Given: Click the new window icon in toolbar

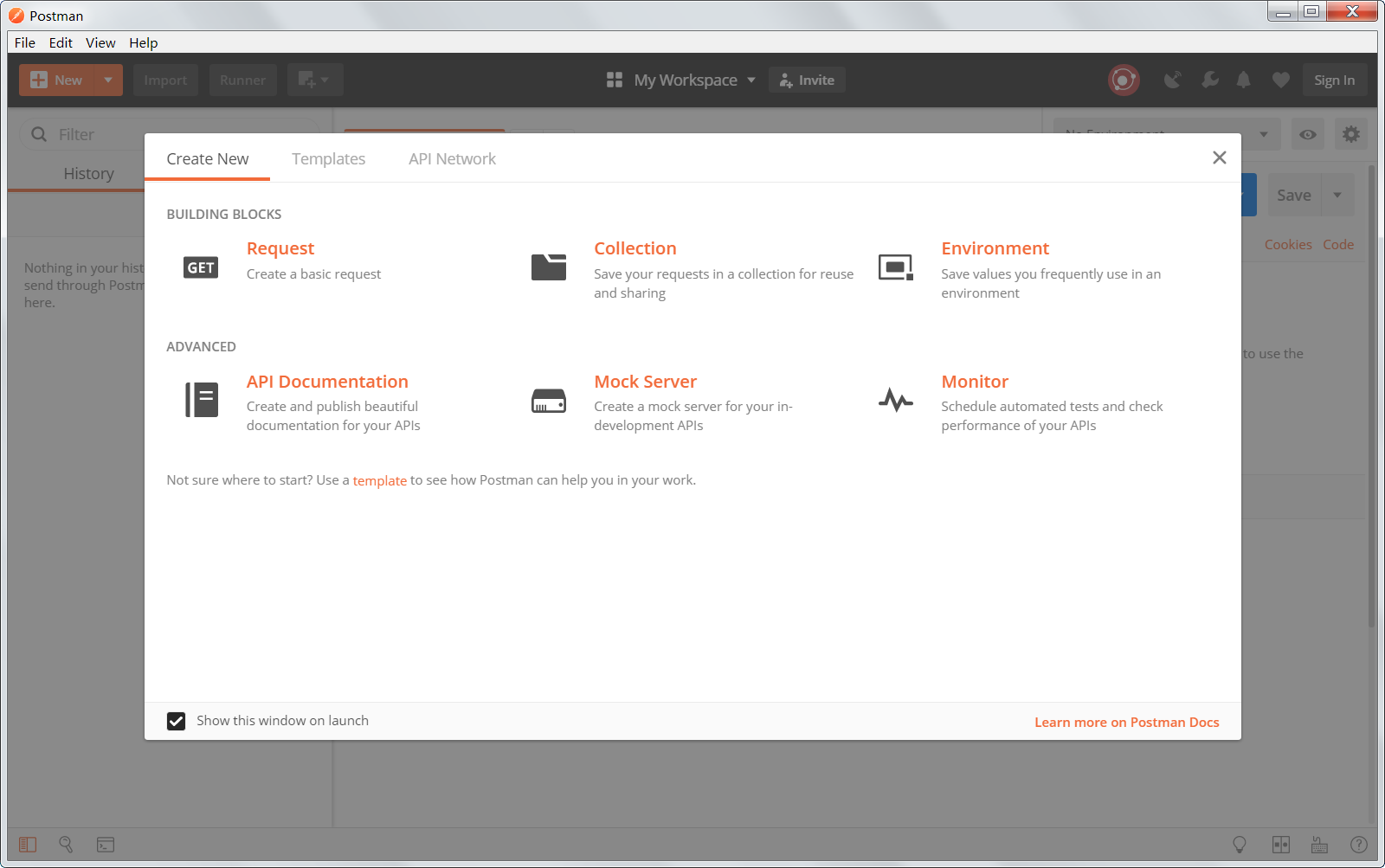Looking at the screenshot, I should [x=315, y=80].
